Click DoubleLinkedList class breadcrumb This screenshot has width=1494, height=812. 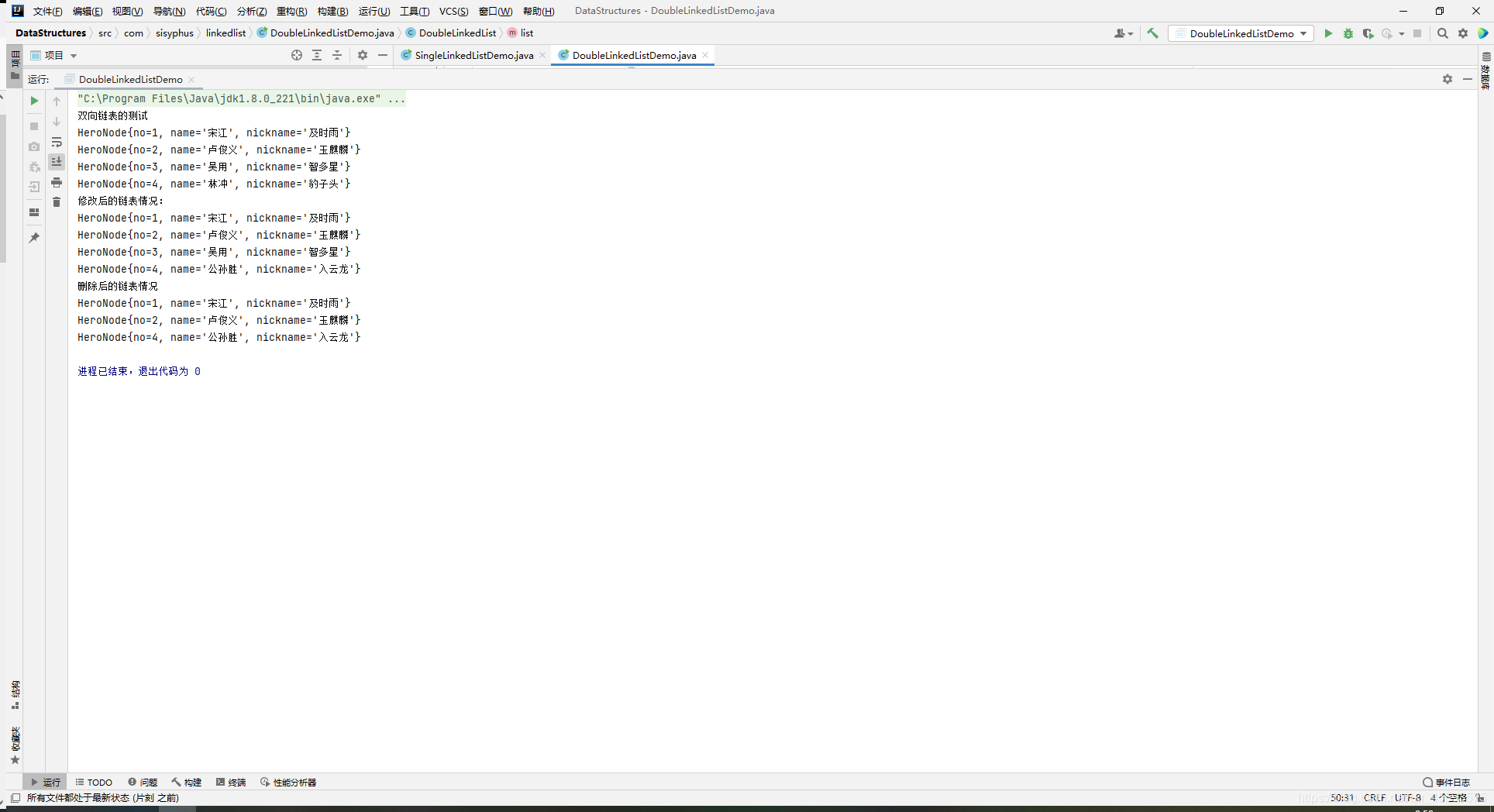tap(451, 33)
